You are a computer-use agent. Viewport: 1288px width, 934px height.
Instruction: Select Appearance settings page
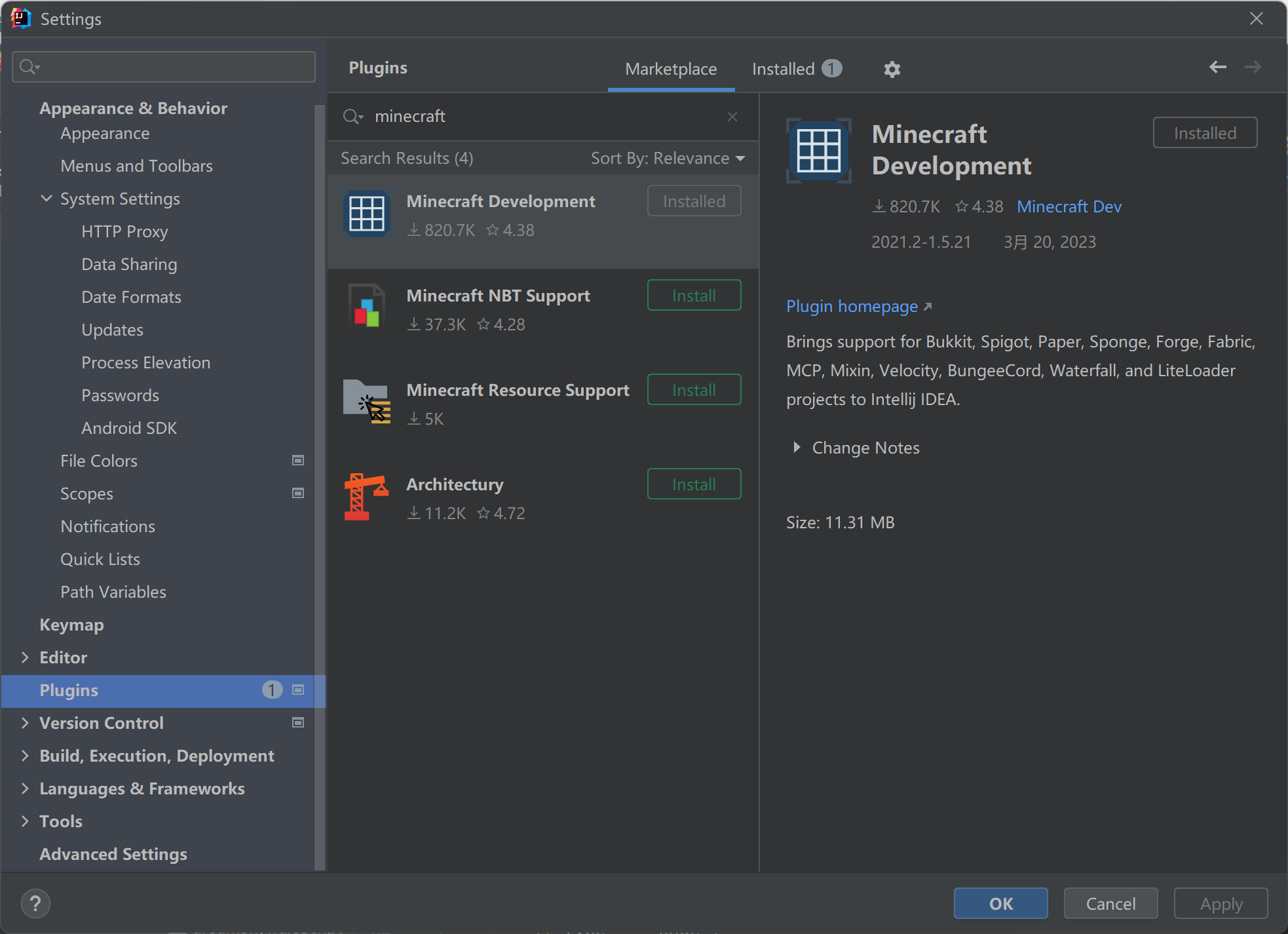pos(105,134)
